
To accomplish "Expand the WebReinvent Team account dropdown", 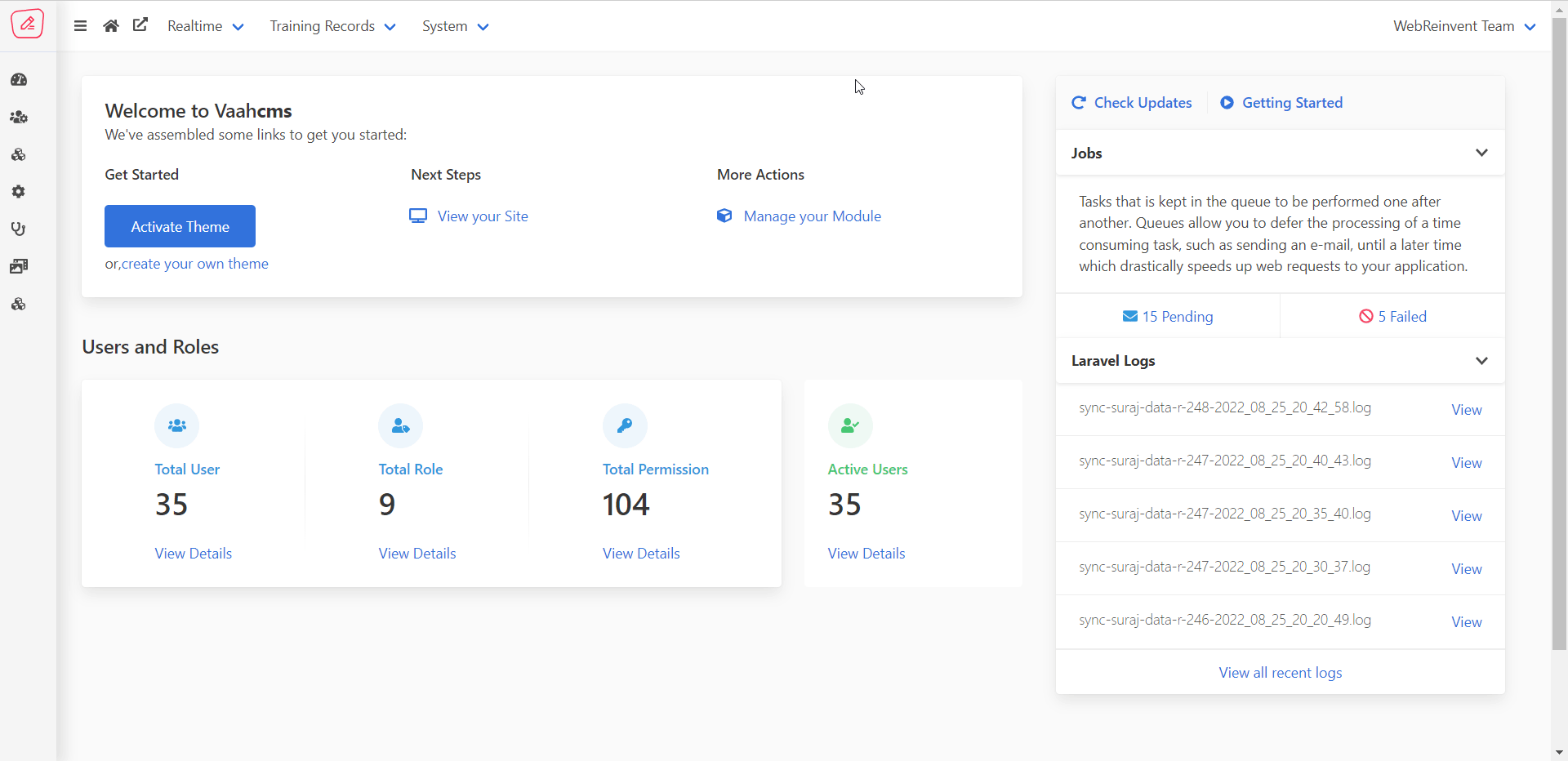I will coord(1463,26).
